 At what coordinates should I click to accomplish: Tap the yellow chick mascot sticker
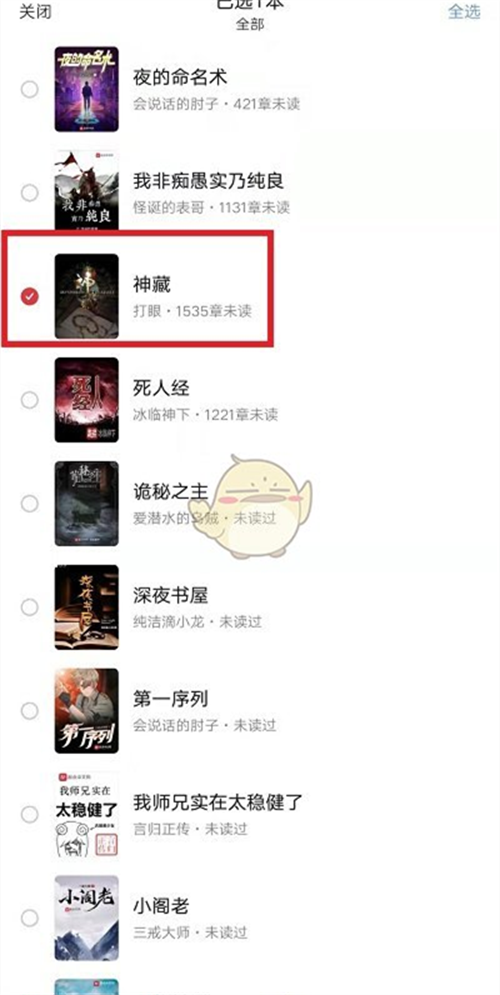click(x=259, y=506)
